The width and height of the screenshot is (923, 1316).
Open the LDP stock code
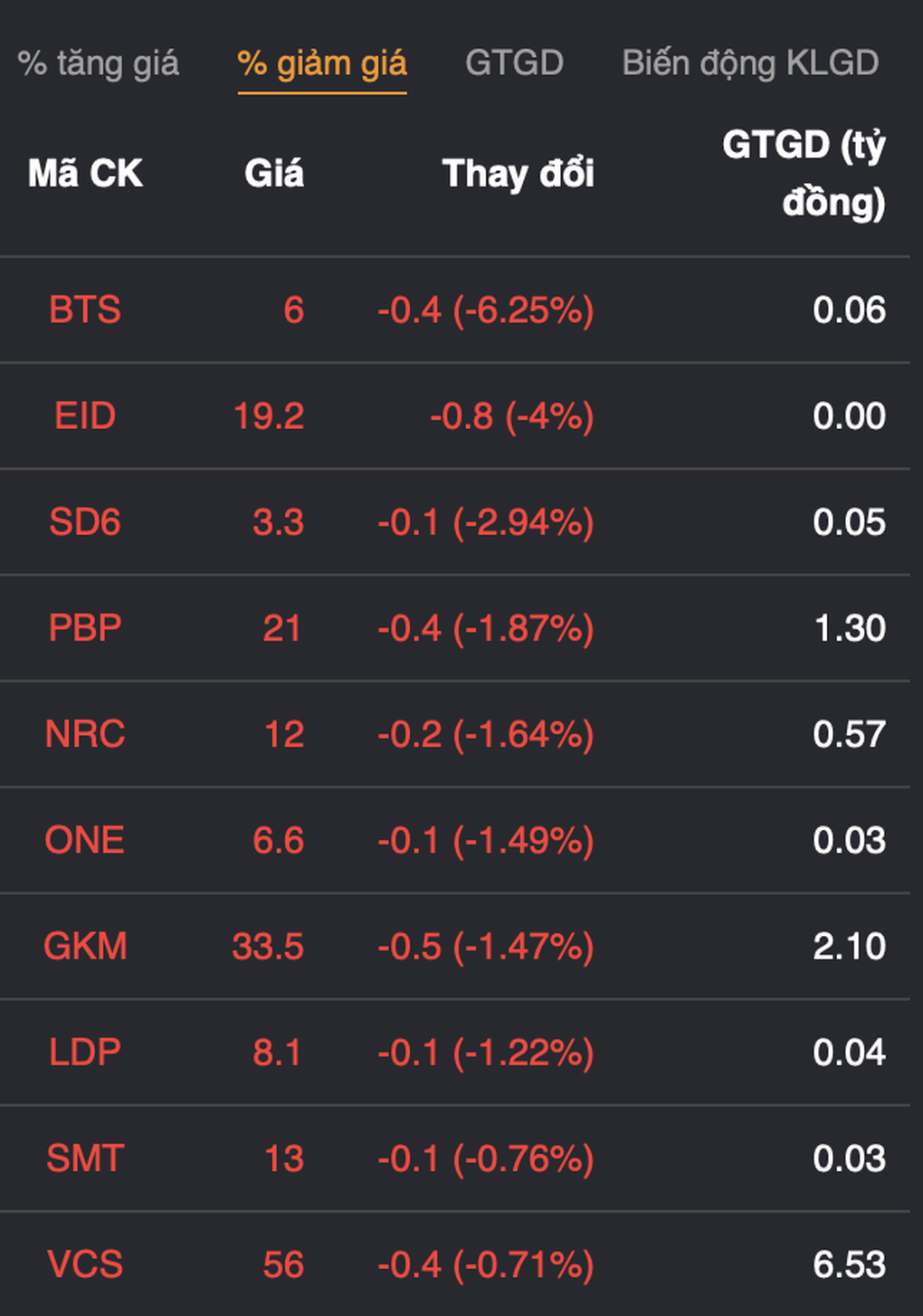(x=85, y=1053)
